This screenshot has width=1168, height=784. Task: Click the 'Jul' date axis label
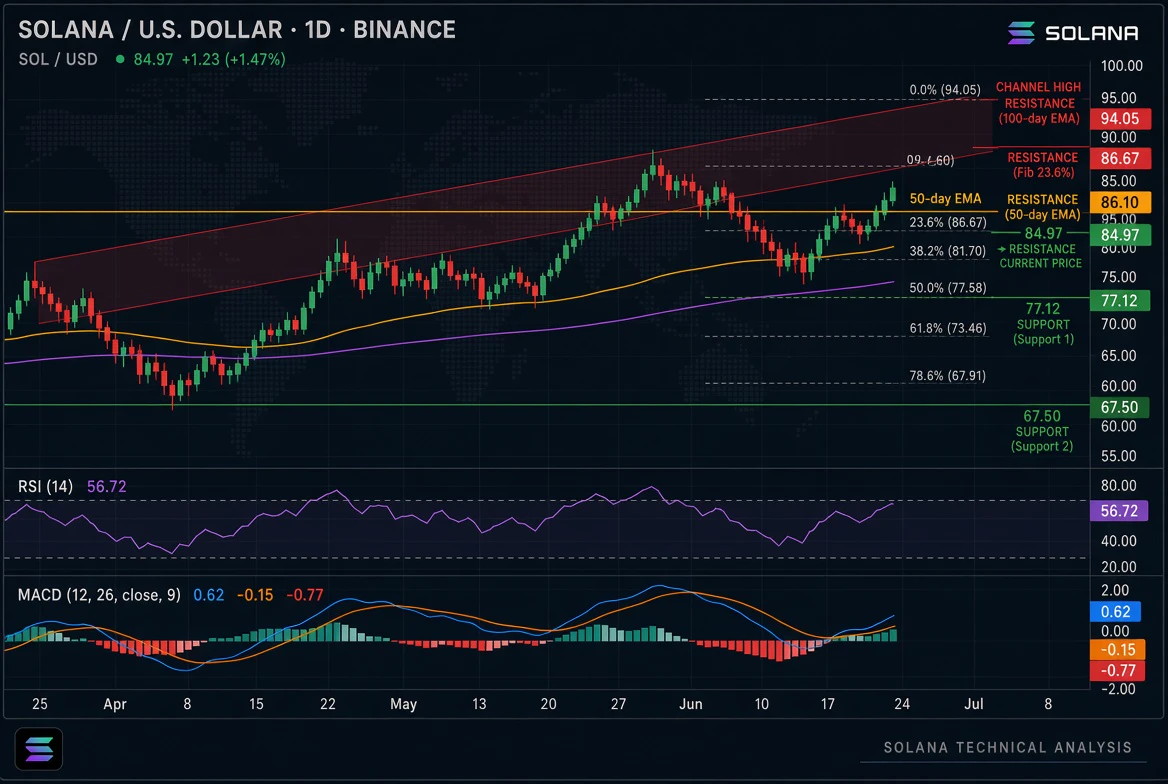pos(974,704)
